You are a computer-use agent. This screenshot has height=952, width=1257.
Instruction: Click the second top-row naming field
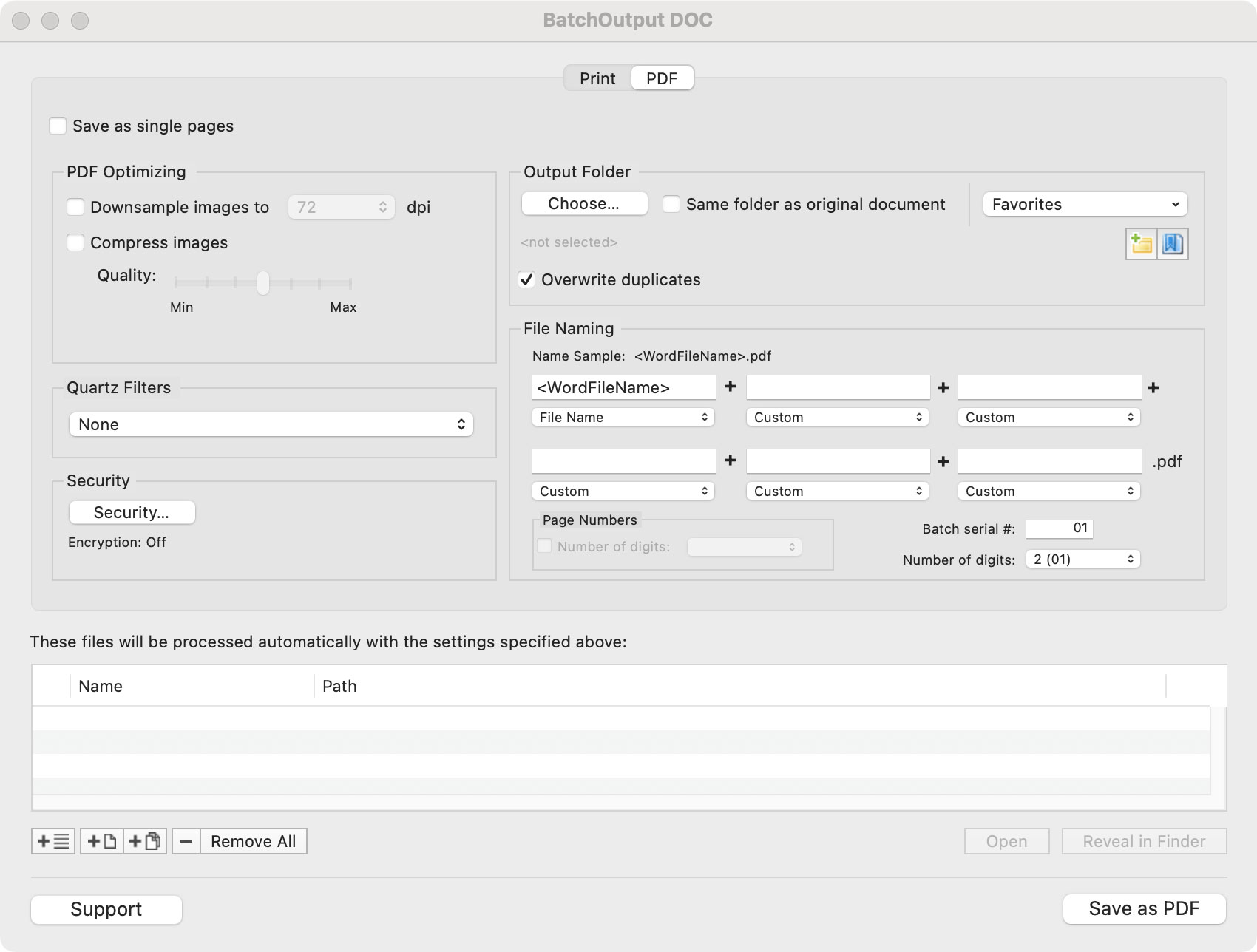click(x=838, y=387)
